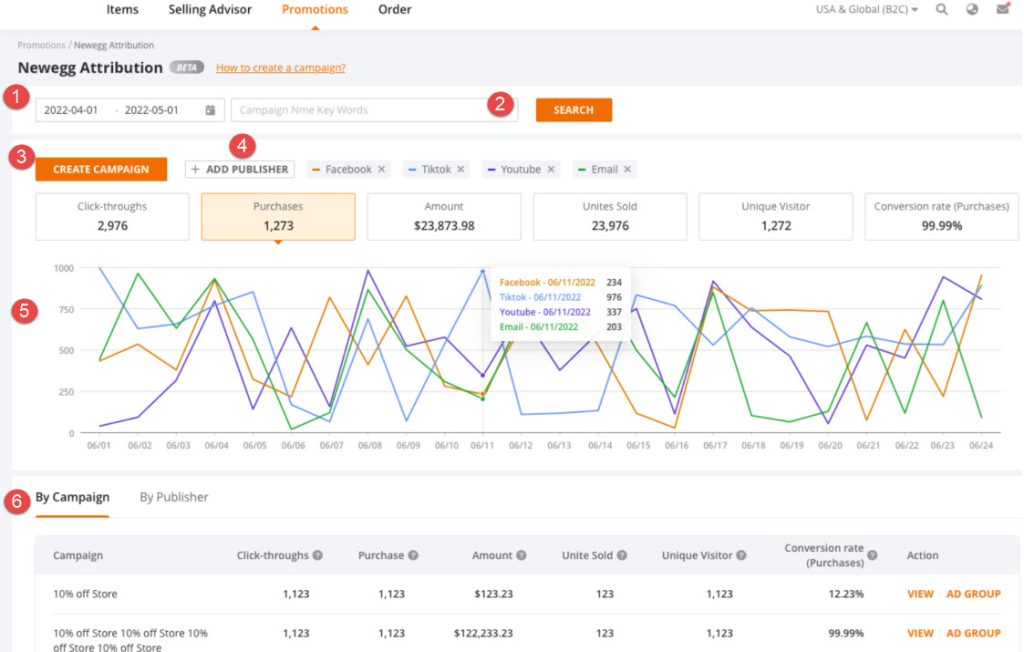The image size is (1024, 652).
Task: Open search using the magnifier icon
Action: (940, 9)
